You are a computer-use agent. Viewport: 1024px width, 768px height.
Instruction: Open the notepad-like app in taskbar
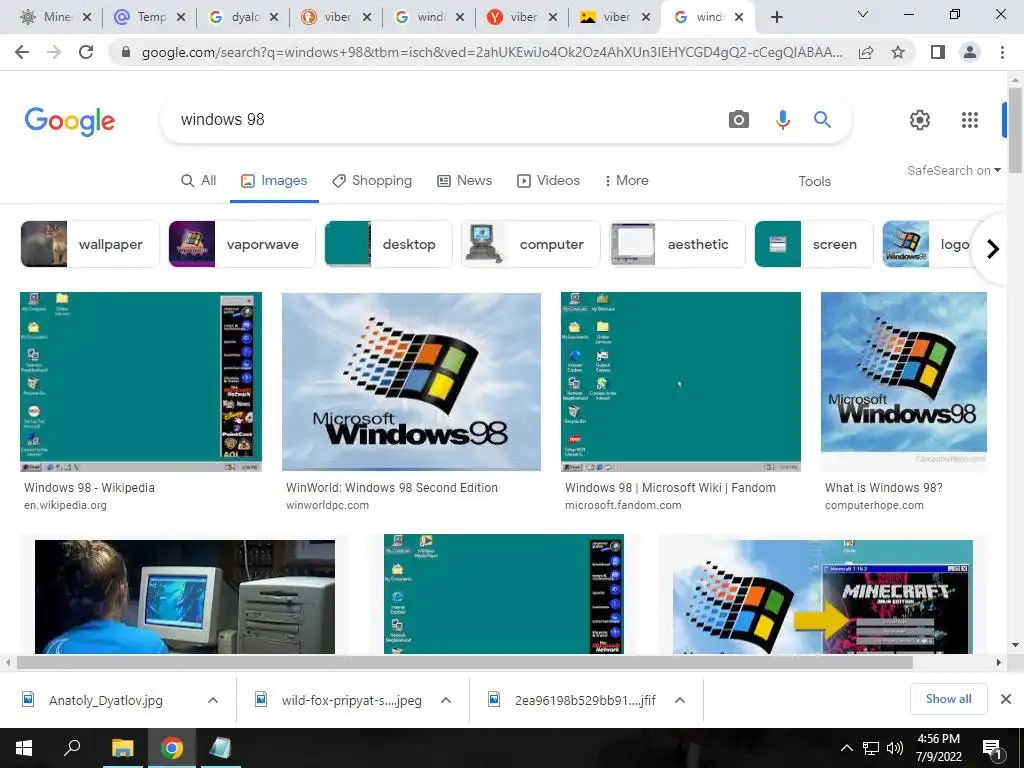coord(221,748)
